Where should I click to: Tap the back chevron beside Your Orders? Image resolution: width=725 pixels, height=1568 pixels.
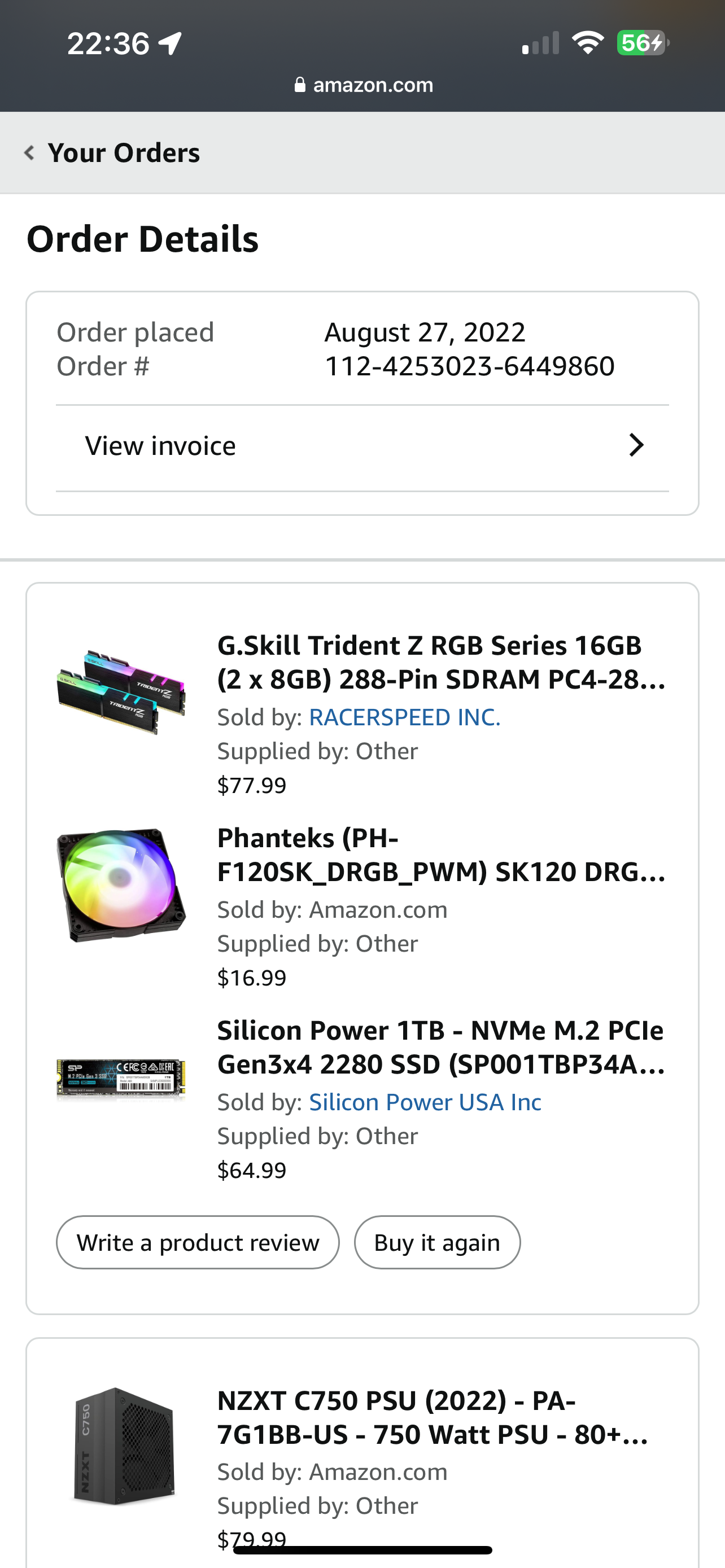pos(29,152)
